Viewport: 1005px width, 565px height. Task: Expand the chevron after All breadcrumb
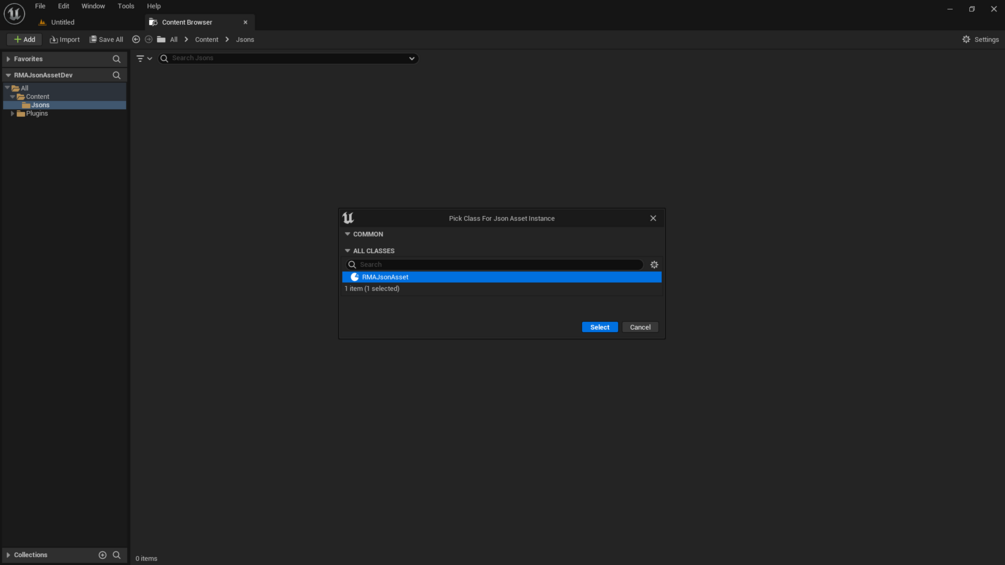[187, 40]
